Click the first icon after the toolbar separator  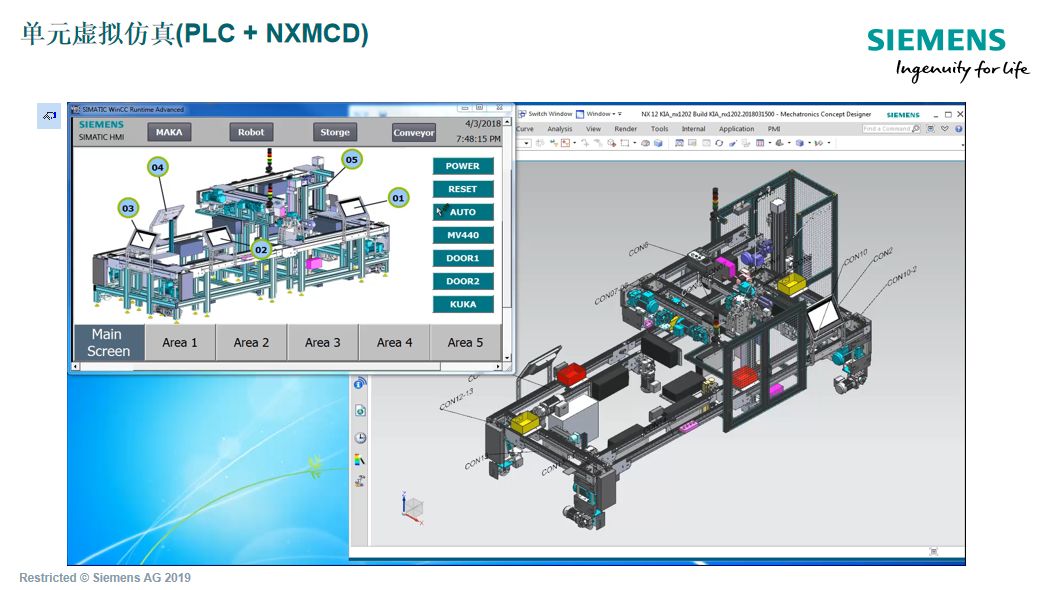pos(679,143)
